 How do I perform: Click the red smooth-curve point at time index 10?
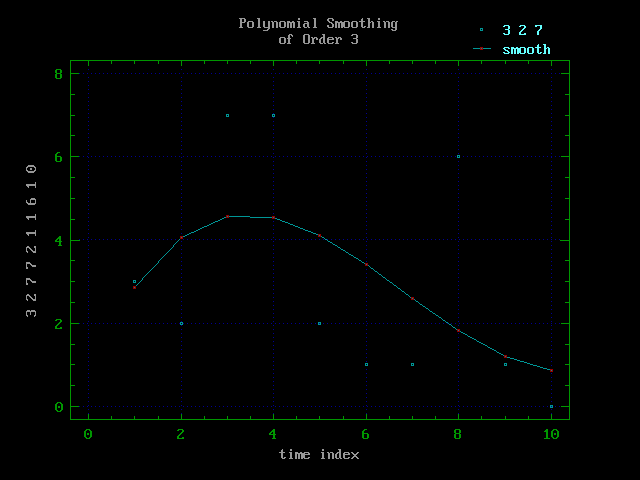click(551, 370)
